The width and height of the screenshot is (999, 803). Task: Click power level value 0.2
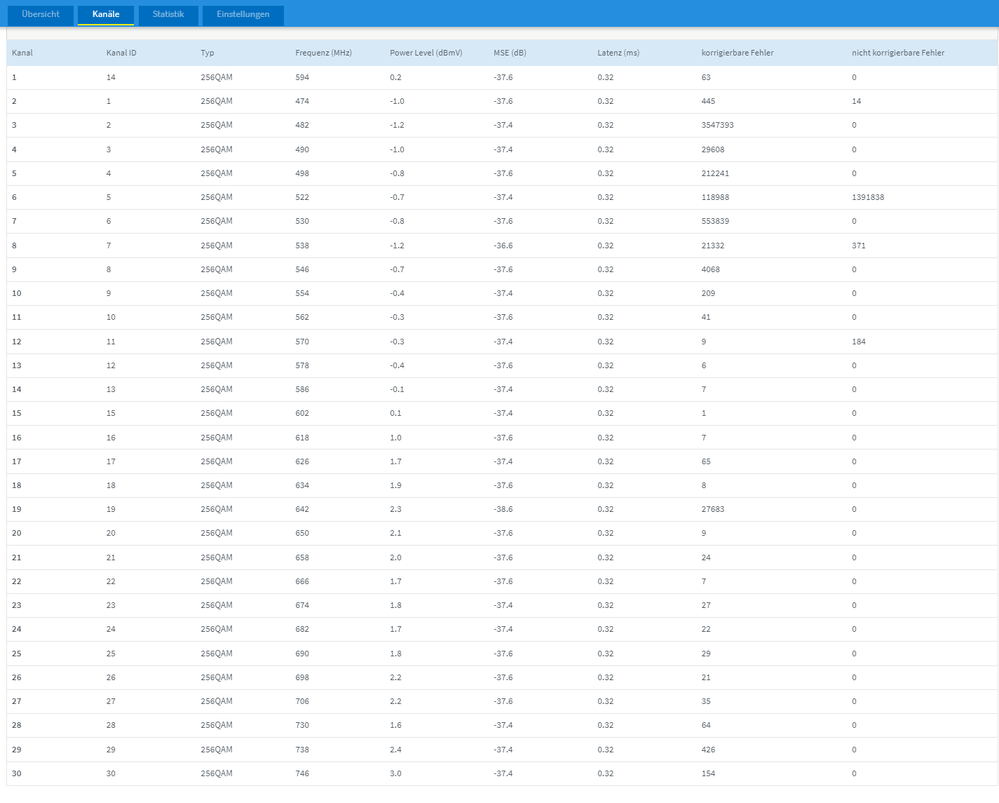pyautogui.click(x=396, y=77)
